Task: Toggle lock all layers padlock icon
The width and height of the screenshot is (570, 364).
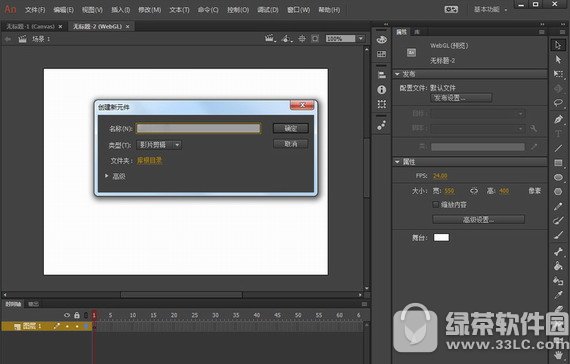Action: pos(77,315)
